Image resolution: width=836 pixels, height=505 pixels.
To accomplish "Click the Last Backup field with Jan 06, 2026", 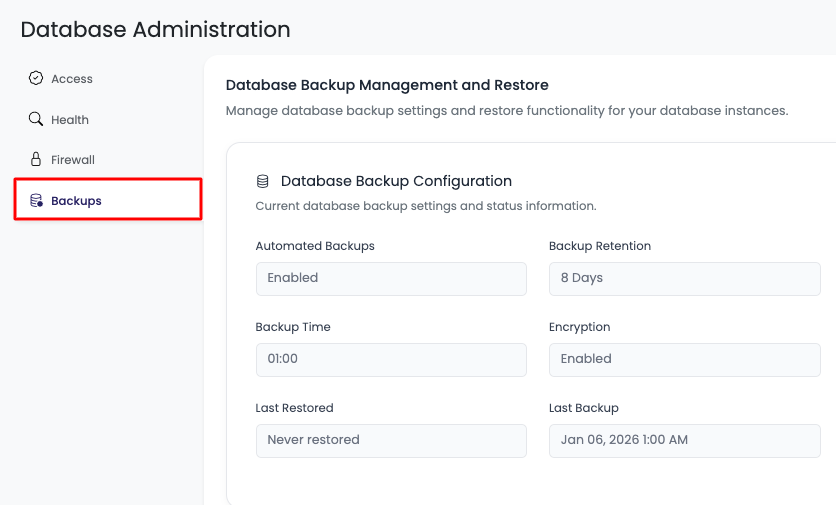I will pos(685,440).
